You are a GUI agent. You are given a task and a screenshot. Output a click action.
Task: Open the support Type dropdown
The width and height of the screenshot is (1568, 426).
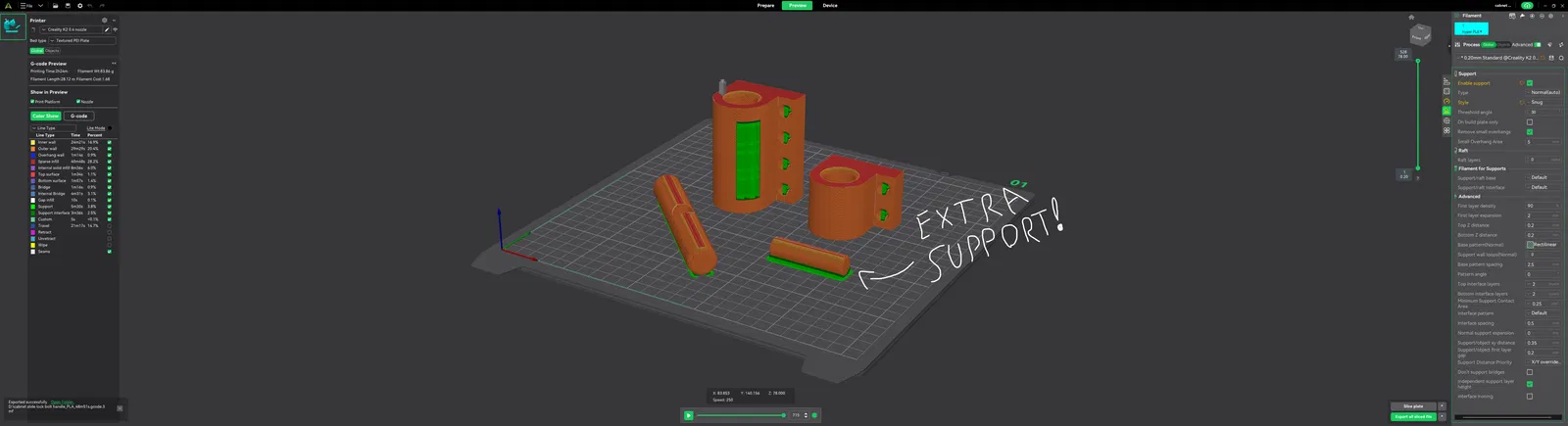point(1543,93)
